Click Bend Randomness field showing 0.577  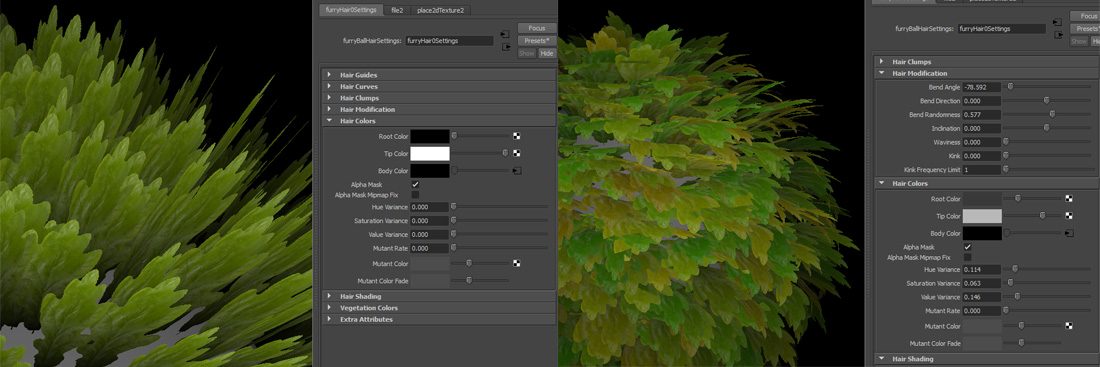pos(982,114)
